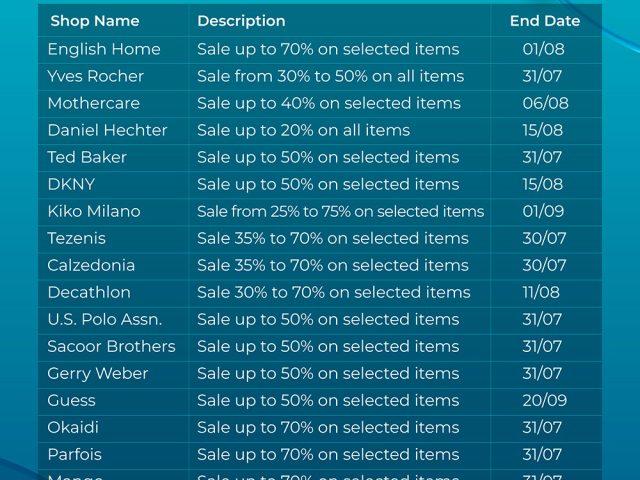Select the Tezenis shop entry
The width and height of the screenshot is (640, 480).
coord(76,238)
